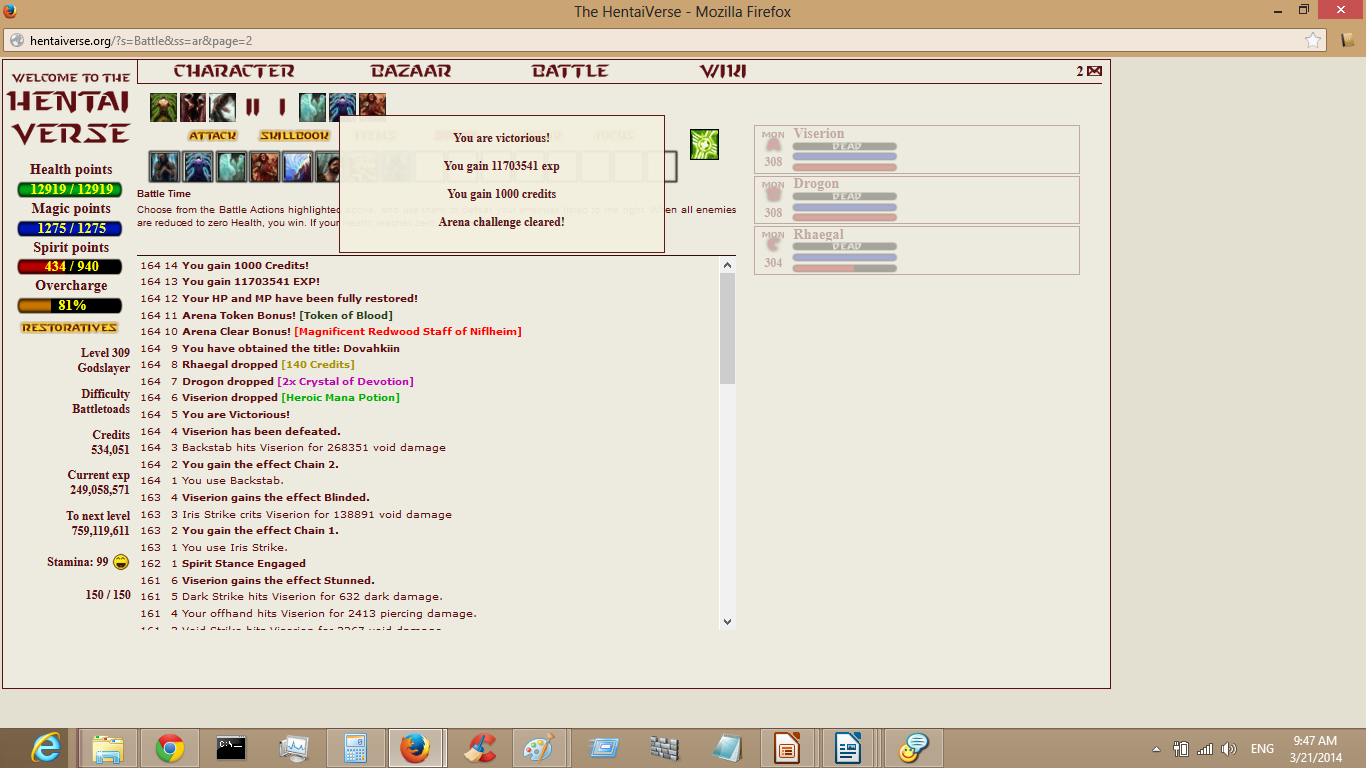Open the Firefox bookmarks menu icon
1366x768 pixels.
click(x=1348, y=40)
